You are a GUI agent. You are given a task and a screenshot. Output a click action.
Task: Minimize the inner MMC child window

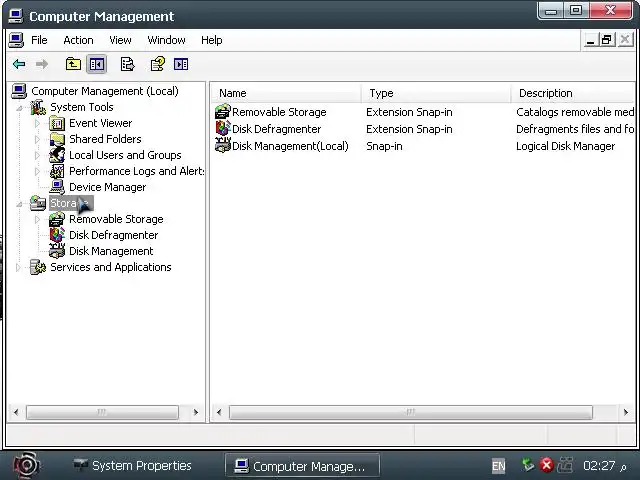pyautogui.click(x=590, y=40)
